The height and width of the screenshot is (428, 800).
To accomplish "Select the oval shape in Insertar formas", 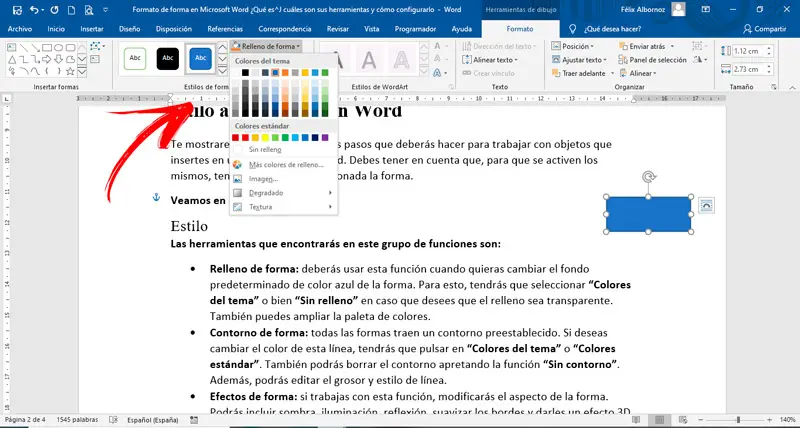I will click(59, 47).
